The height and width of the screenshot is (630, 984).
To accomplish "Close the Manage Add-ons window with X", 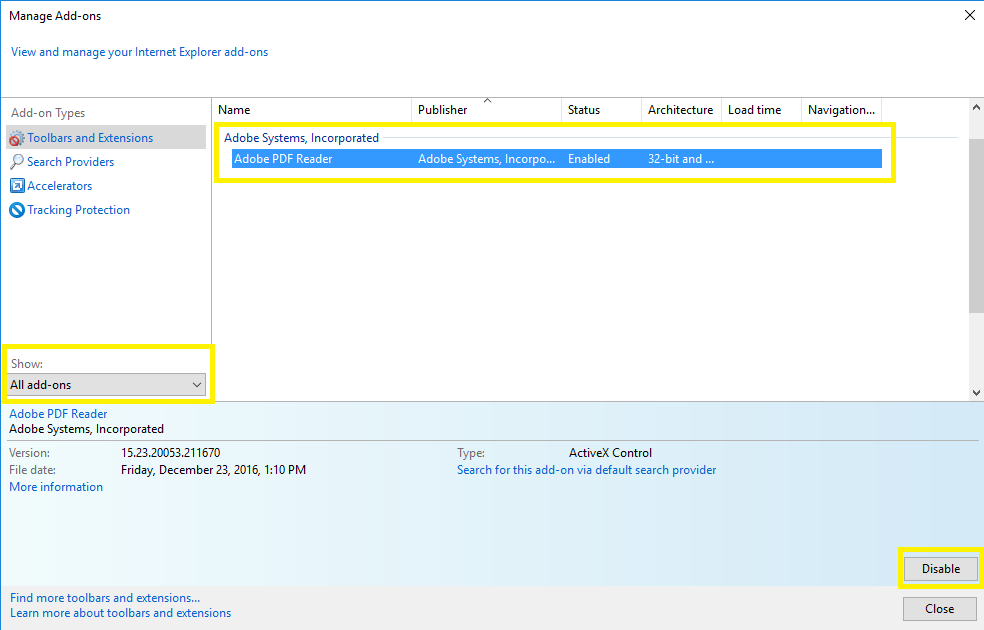I will [x=969, y=15].
